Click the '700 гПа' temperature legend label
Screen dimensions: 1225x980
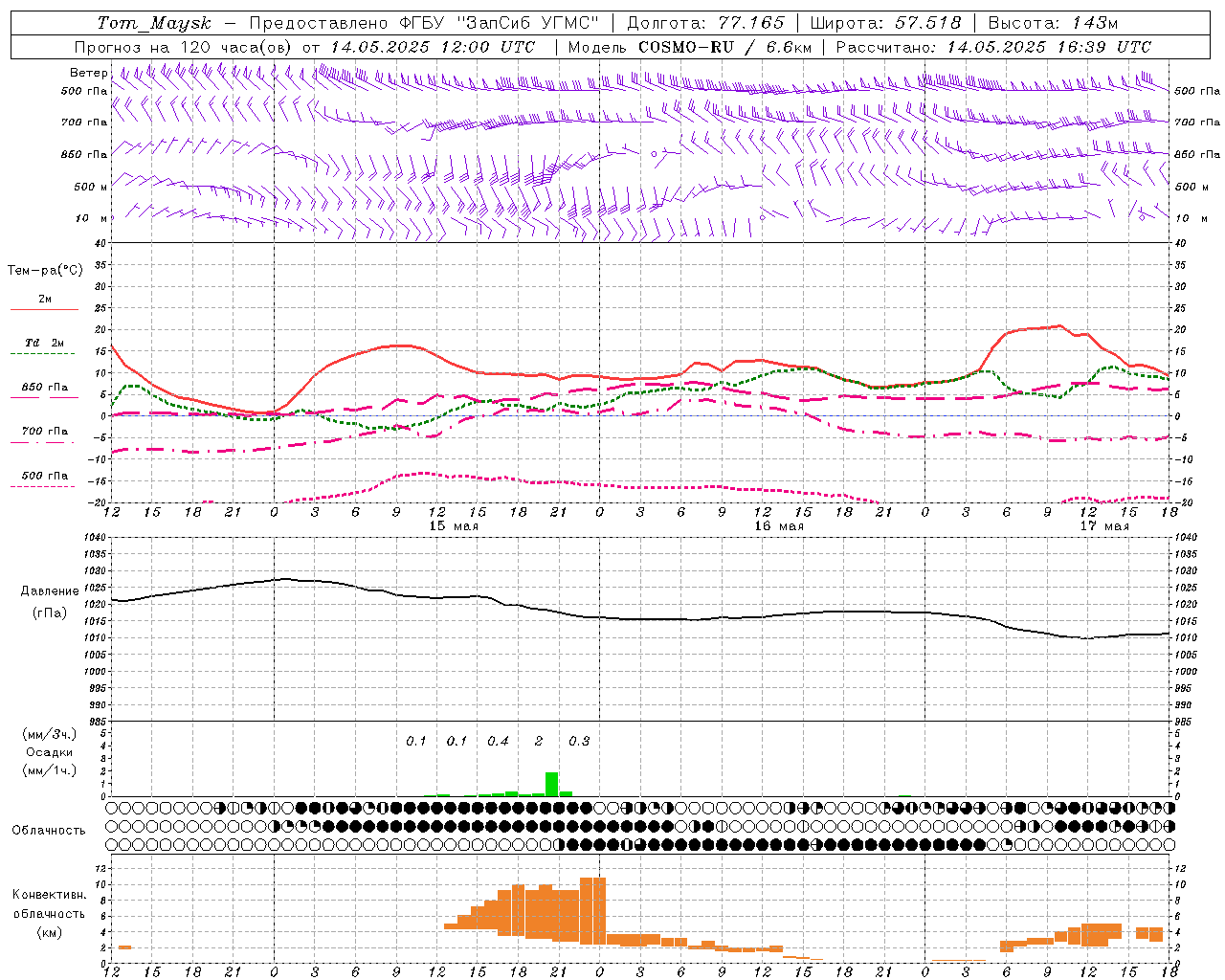(44, 431)
